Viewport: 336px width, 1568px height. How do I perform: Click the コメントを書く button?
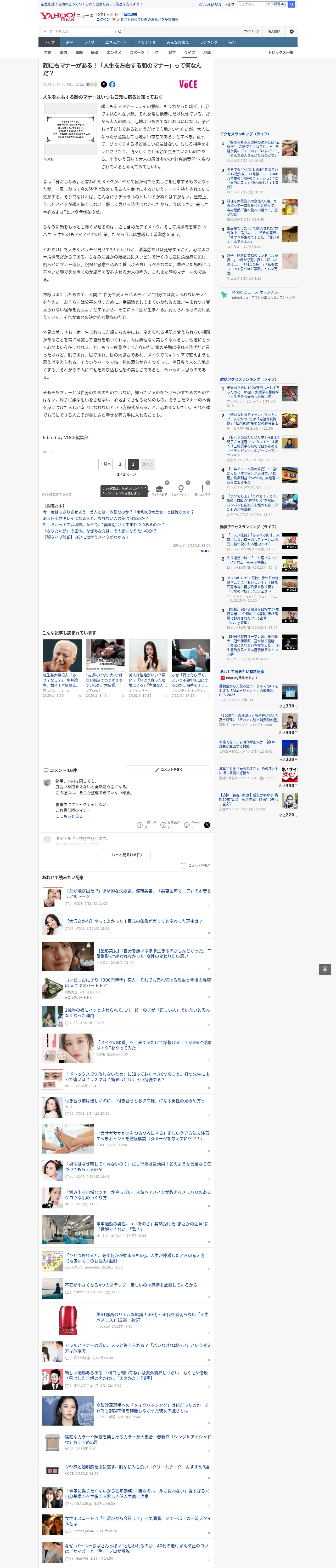pyautogui.click(x=169, y=770)
